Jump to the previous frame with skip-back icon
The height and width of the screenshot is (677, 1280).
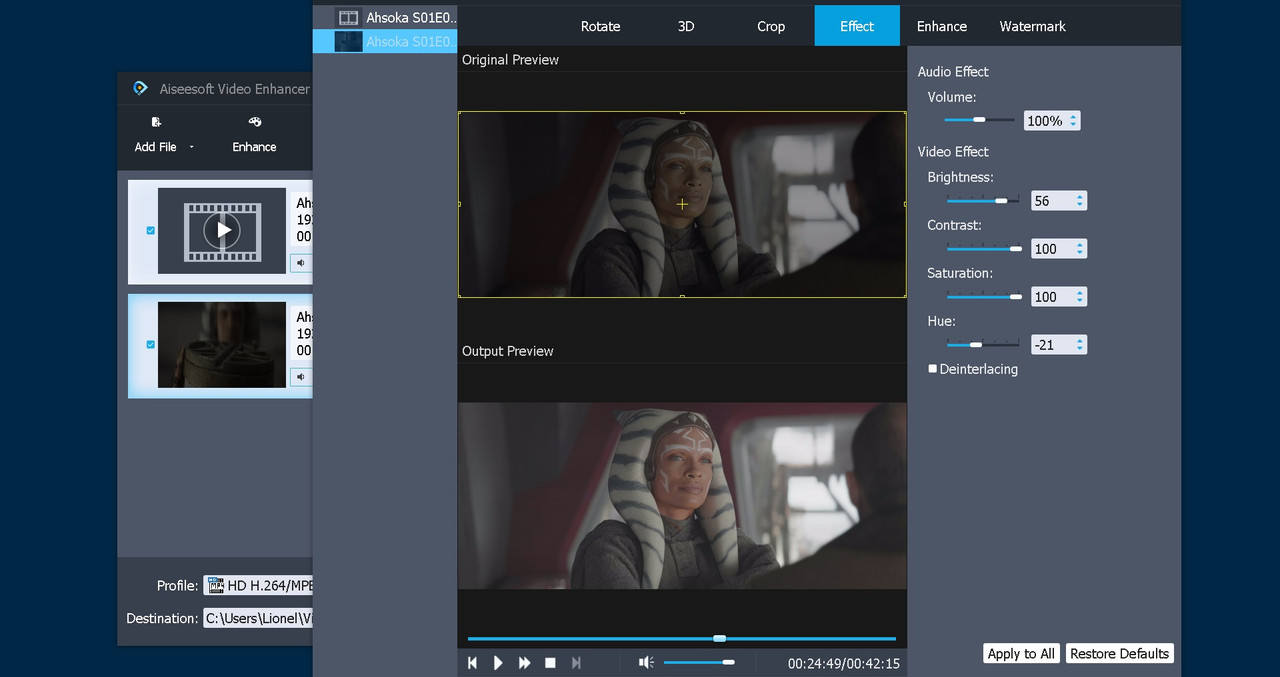pyautogui.click(x=473, y=663)
